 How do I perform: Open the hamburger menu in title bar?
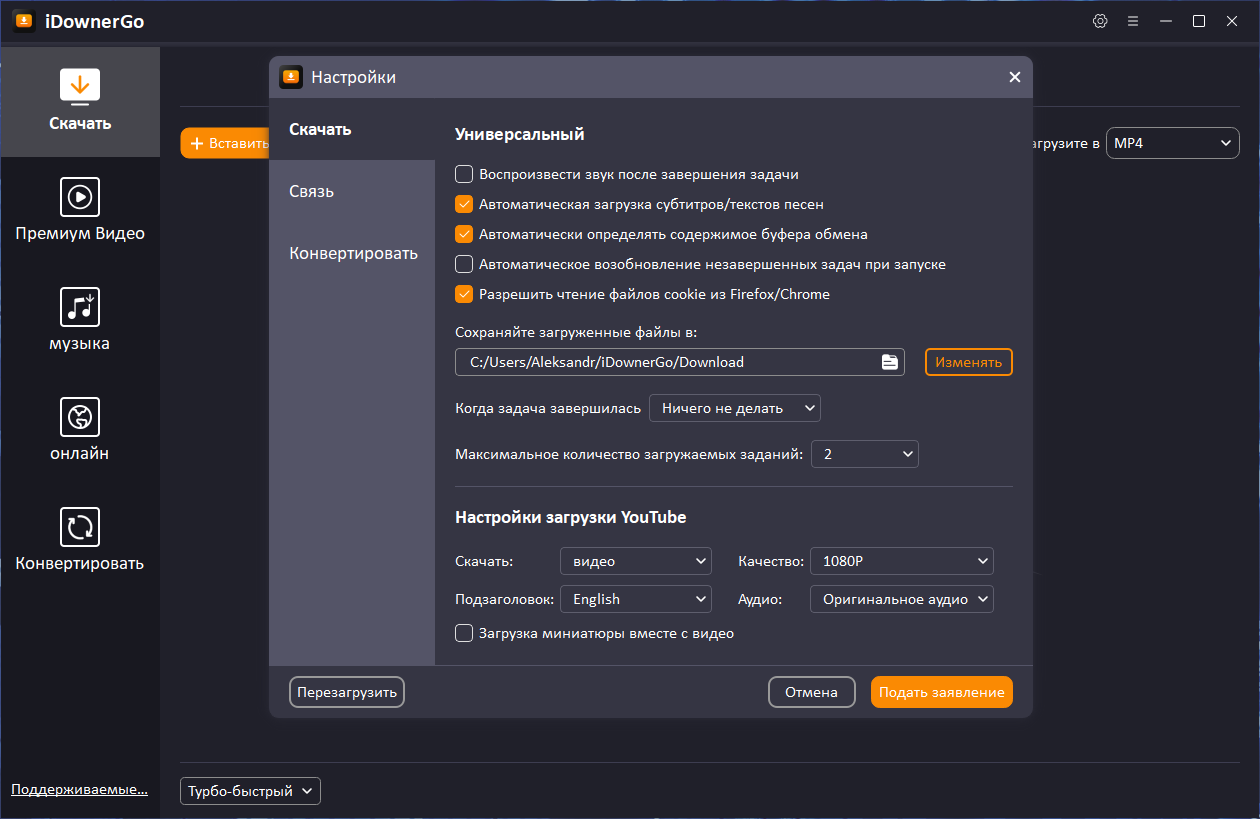tap(1133, 21)
